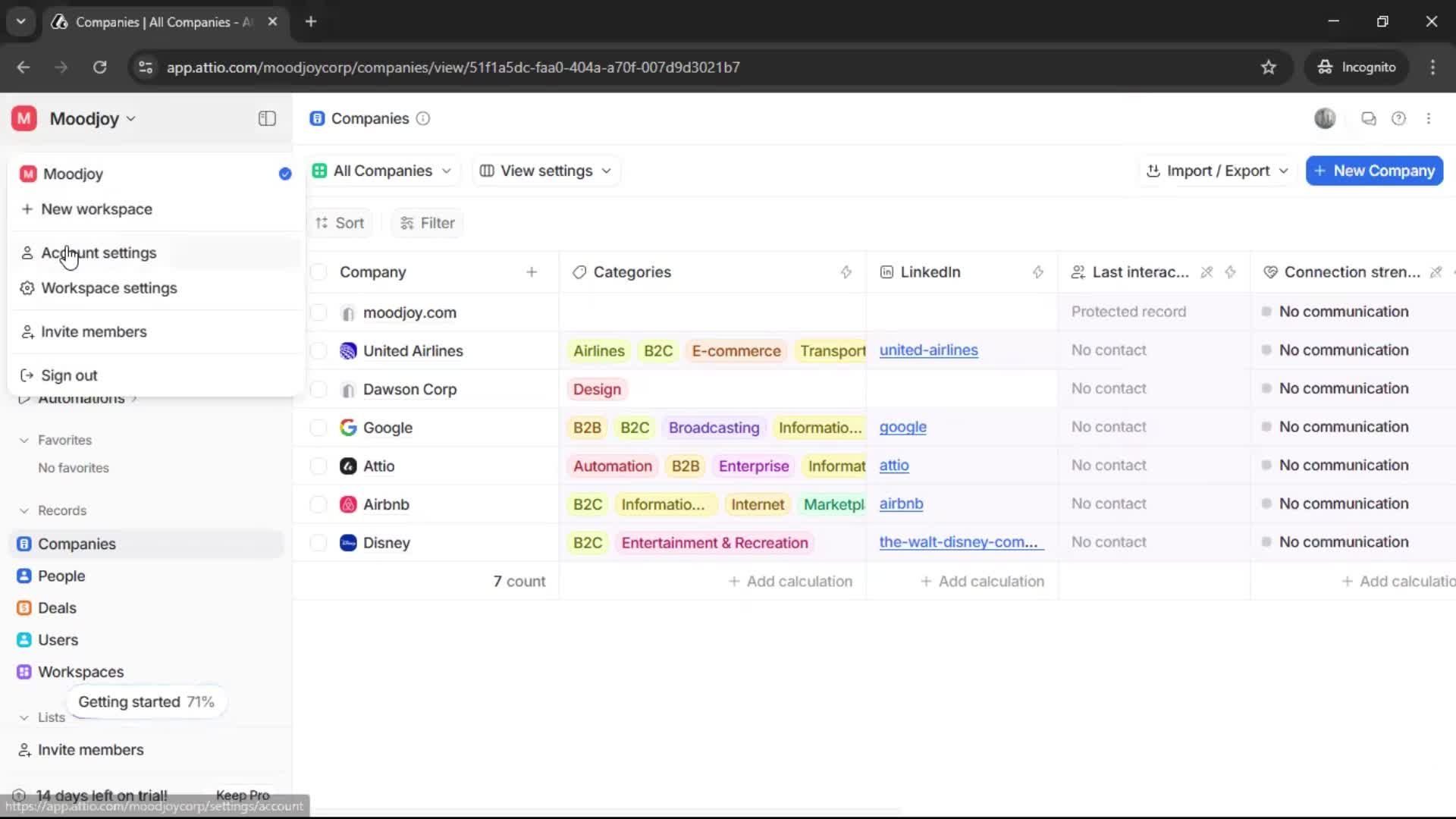Open browser tab search dropdown
Viewport: 1456px width, 819px height.
pos(21,22)
